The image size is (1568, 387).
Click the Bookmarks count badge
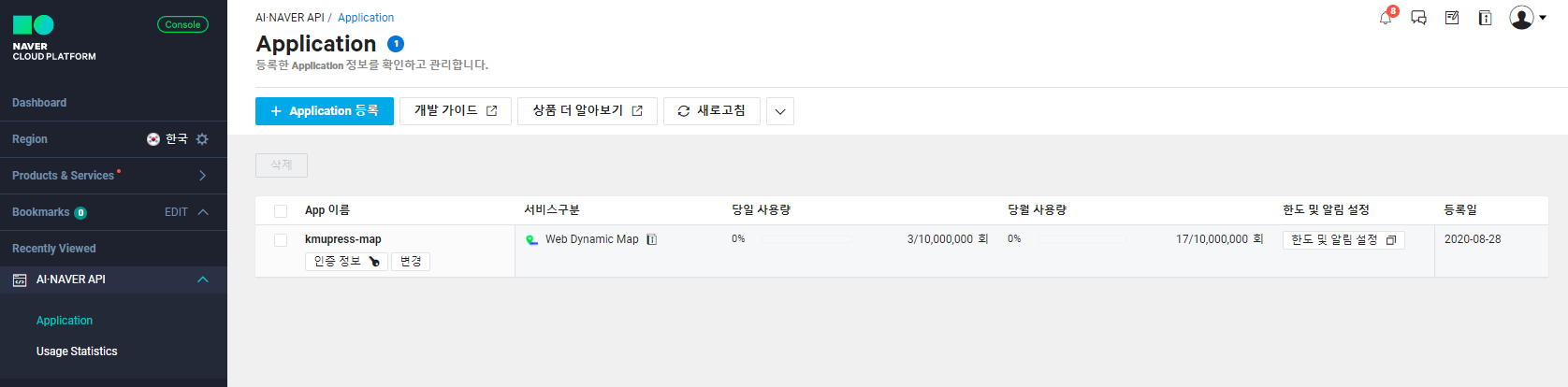point(80,213)
